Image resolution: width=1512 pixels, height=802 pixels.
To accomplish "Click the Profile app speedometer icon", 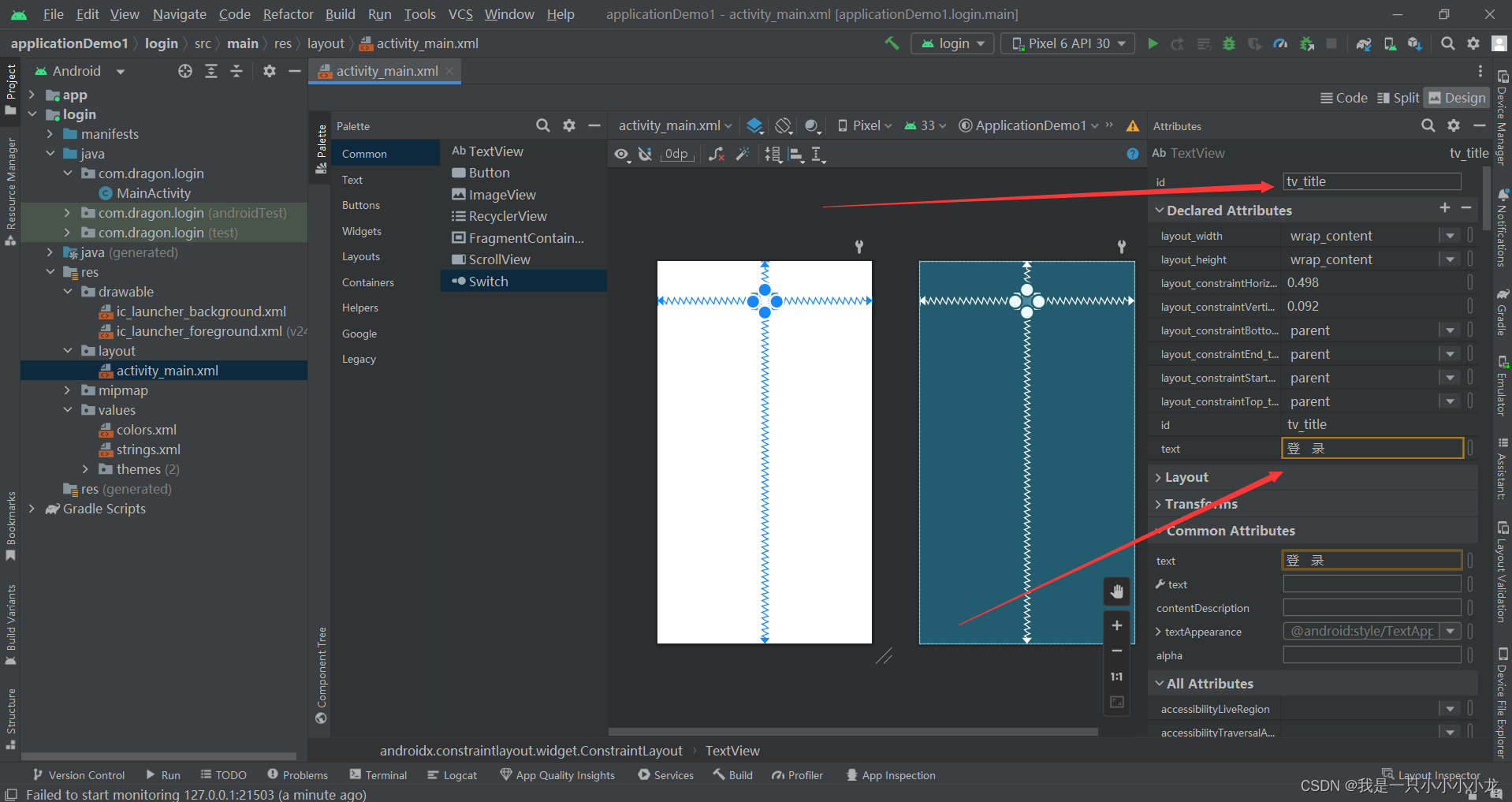I will click(x=1280, y=43).
